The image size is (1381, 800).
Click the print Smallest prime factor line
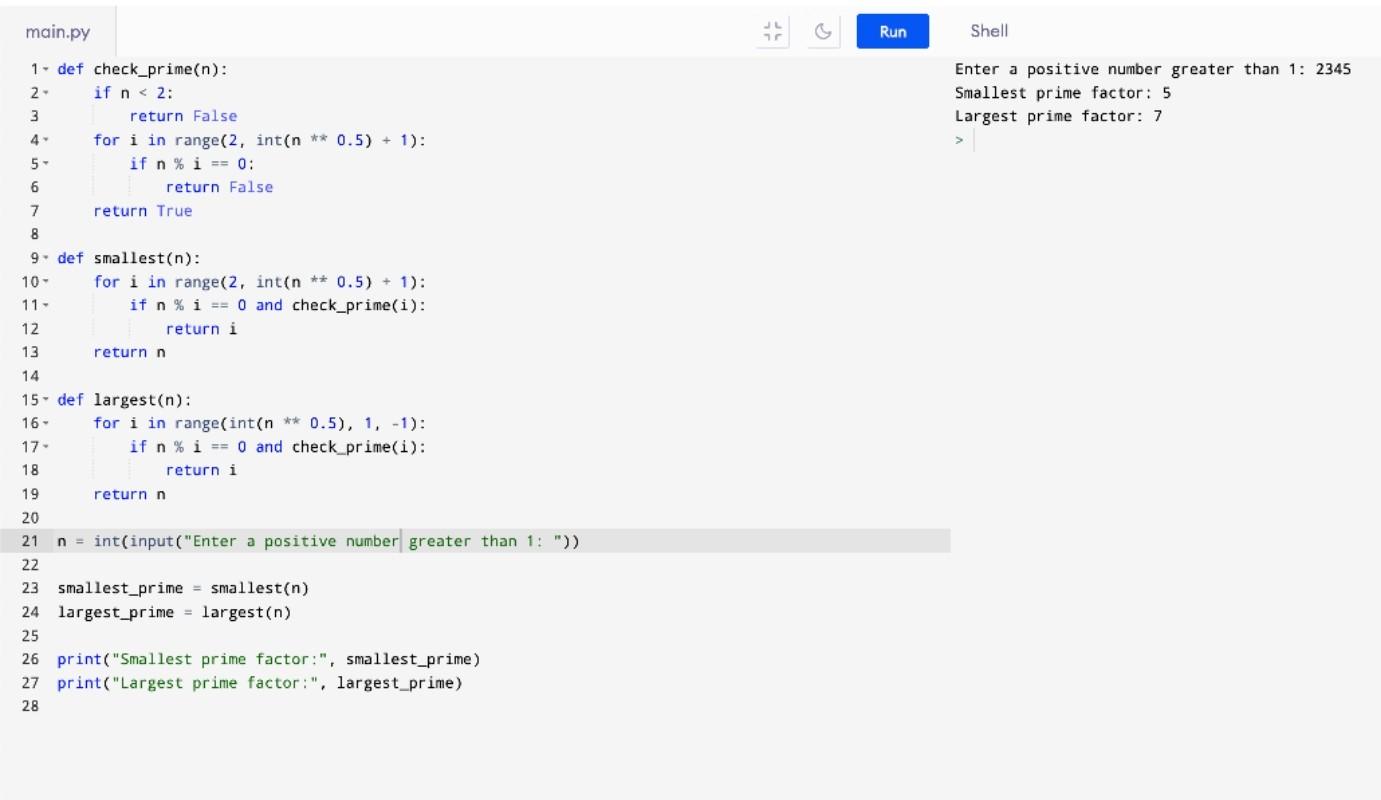pyautogui.click(x=268, y=659)
